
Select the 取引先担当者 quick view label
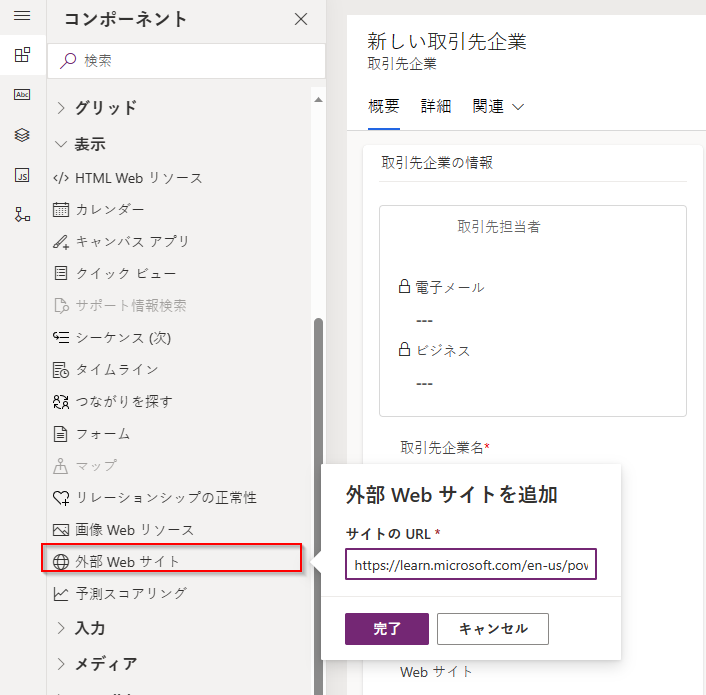498,227
